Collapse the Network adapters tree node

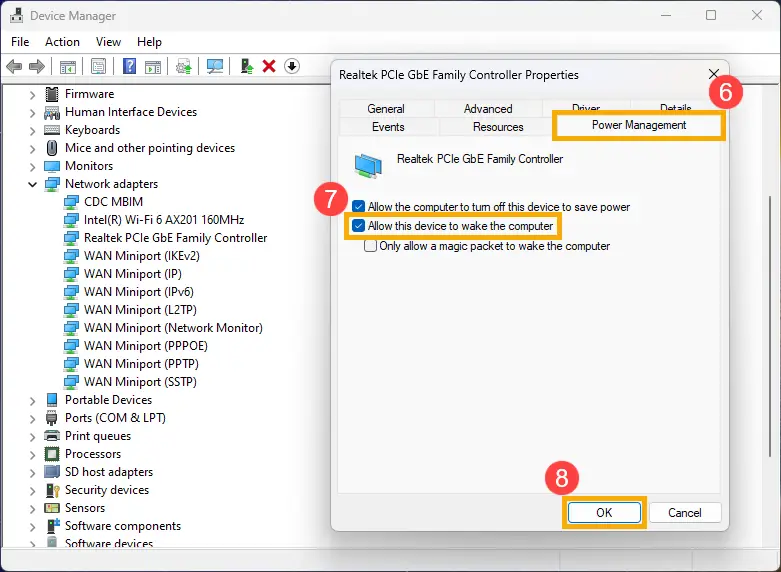32,184
